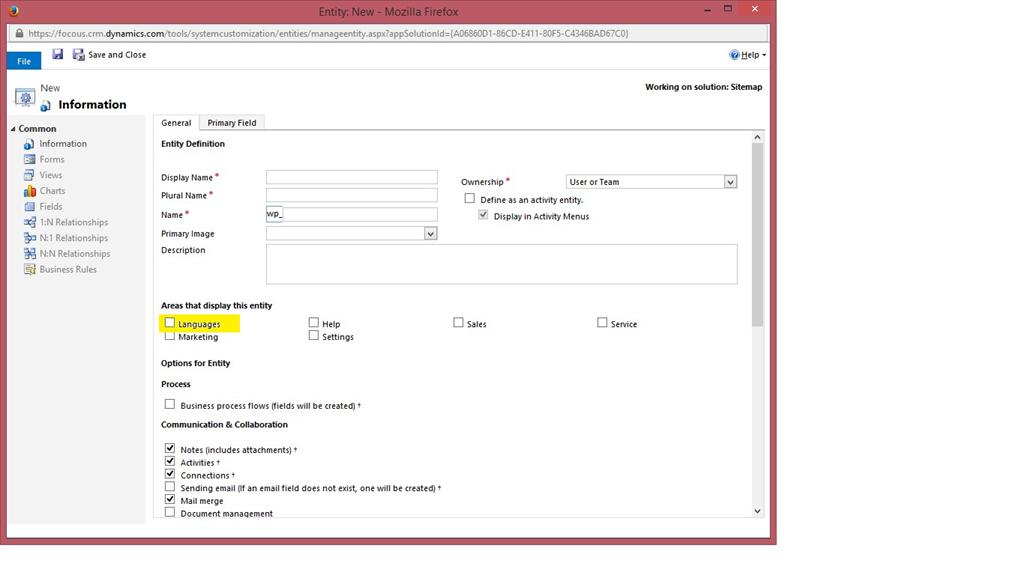1024x575 pixels.
Task: Switch to the Primary Field tab
Action: pos(232,123)
